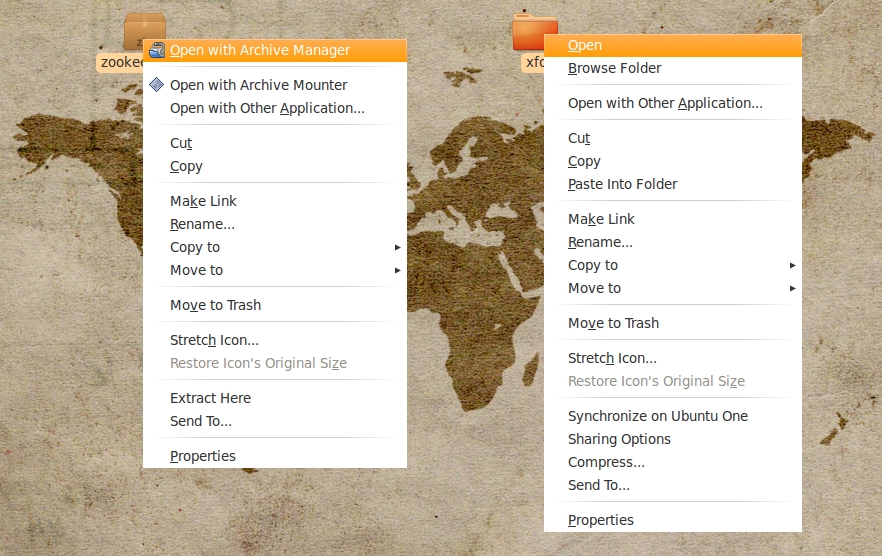This screenshot has width=882, height=556.
Task: Select Extract Here from the archive menu
Action: coord(210,398)
